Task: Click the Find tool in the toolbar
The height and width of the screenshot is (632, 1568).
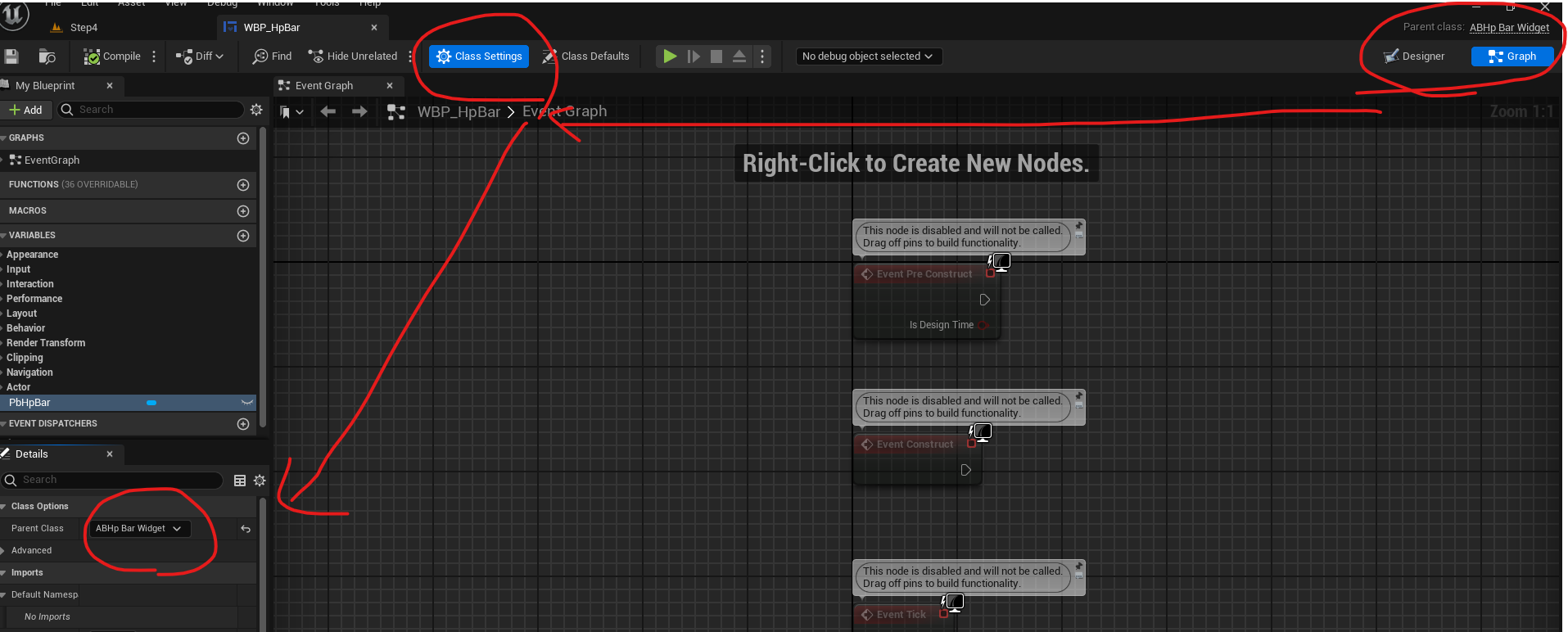Action: point(273,56)
